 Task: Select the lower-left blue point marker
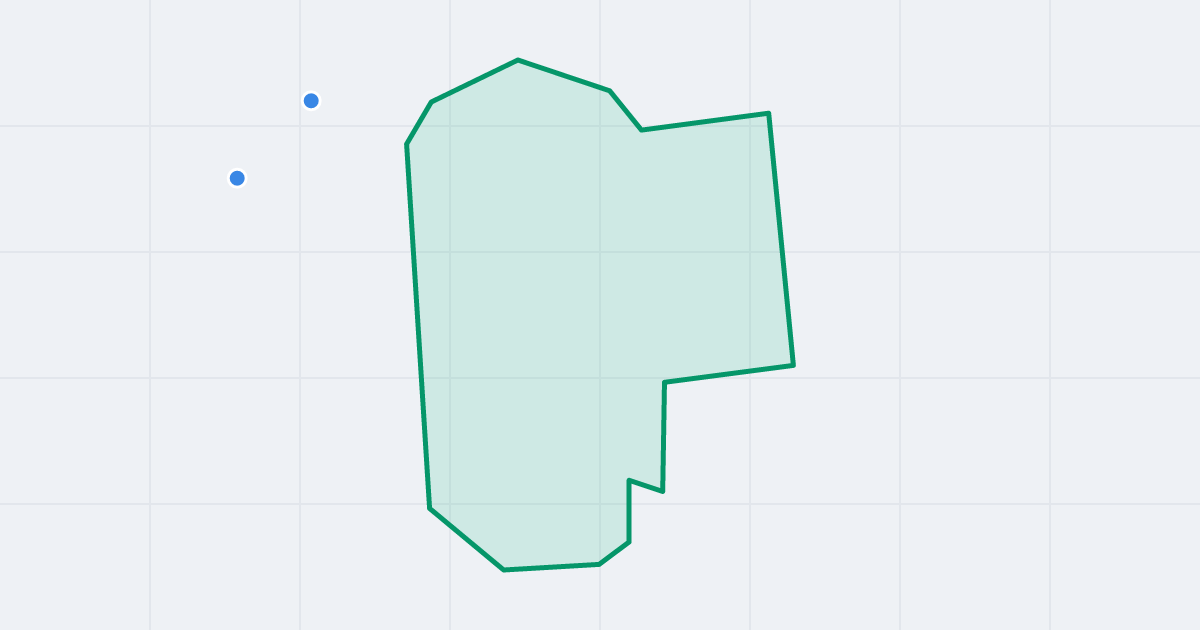237,178
